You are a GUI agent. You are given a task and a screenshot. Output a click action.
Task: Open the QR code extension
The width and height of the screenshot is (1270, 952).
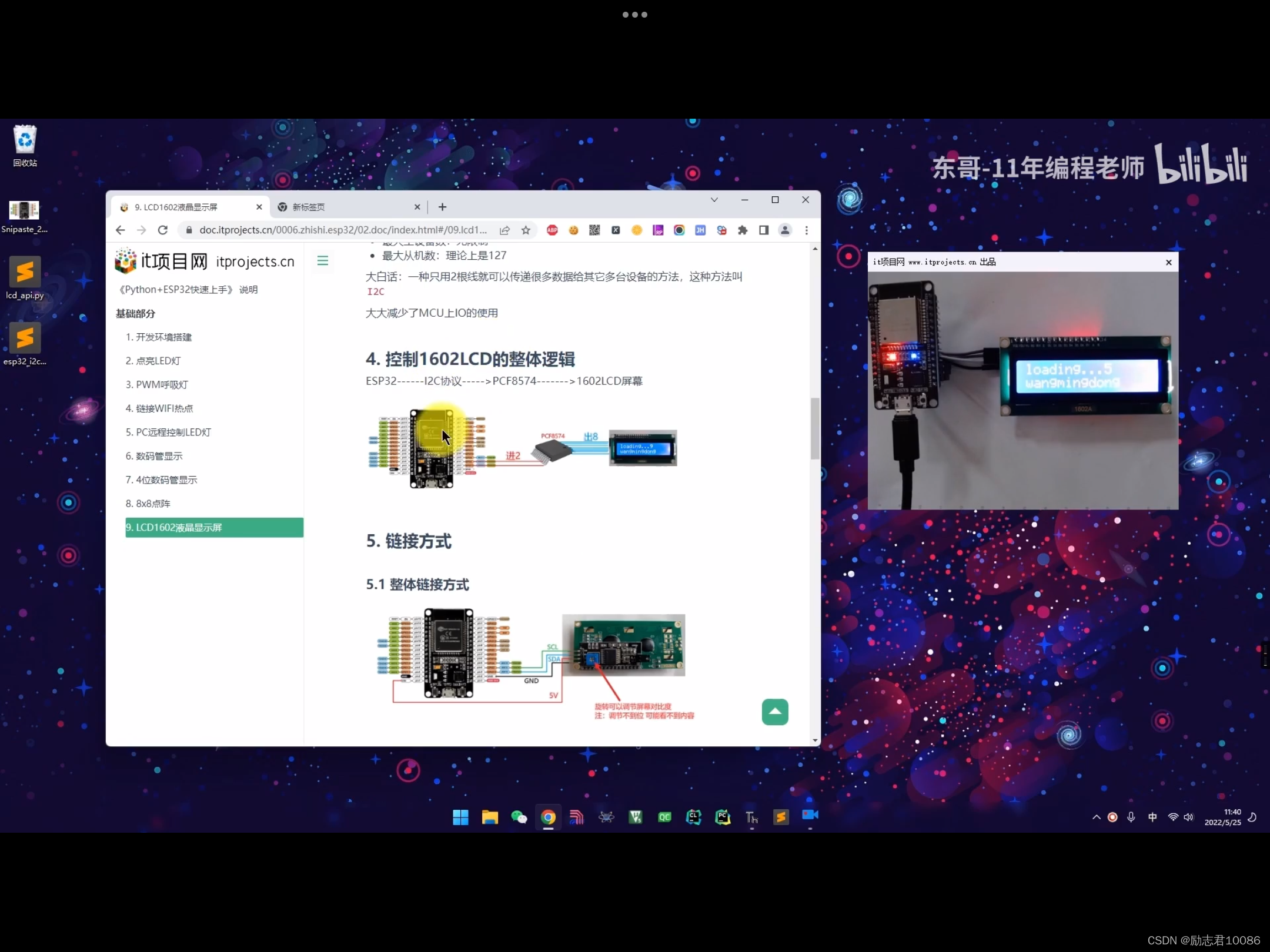tap(594, 230)
